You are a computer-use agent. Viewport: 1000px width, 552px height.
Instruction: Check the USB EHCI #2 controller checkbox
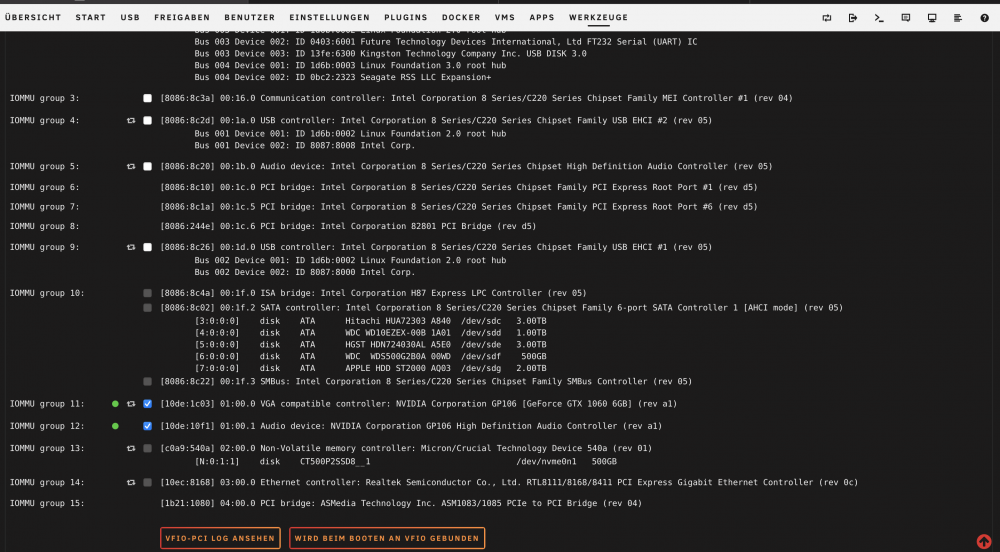click(x=147, y=120)
